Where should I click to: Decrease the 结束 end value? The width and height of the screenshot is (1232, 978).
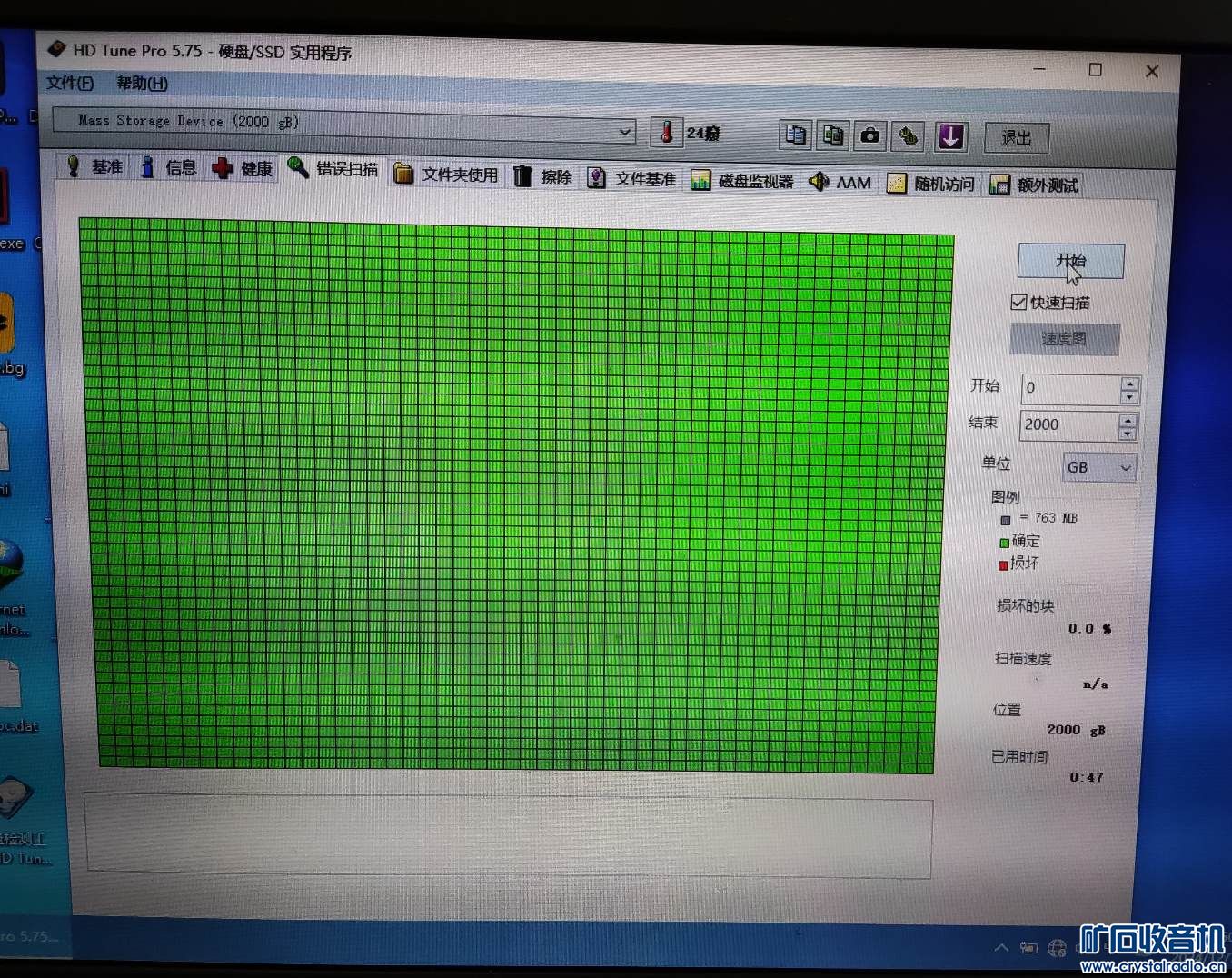(1128, 434)
